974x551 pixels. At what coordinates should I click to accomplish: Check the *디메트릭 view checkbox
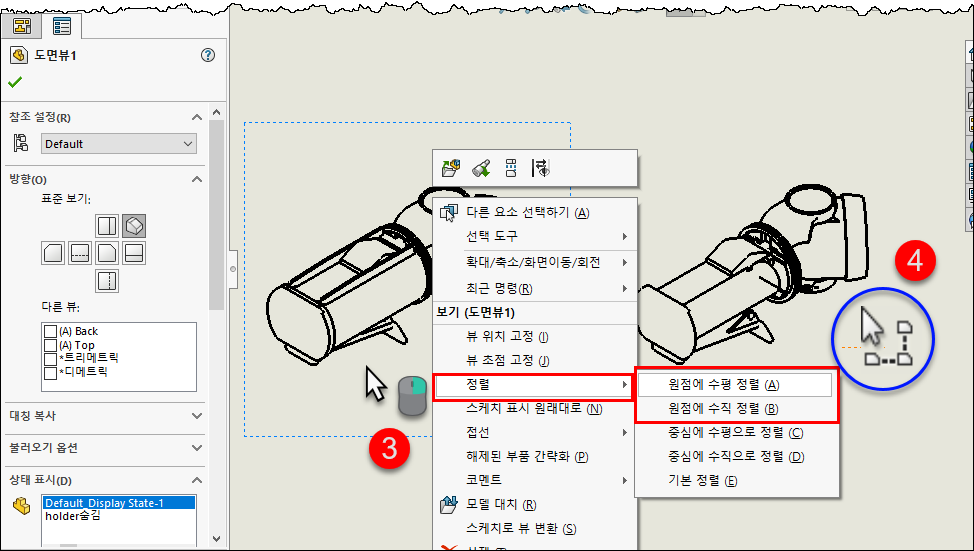51,373
